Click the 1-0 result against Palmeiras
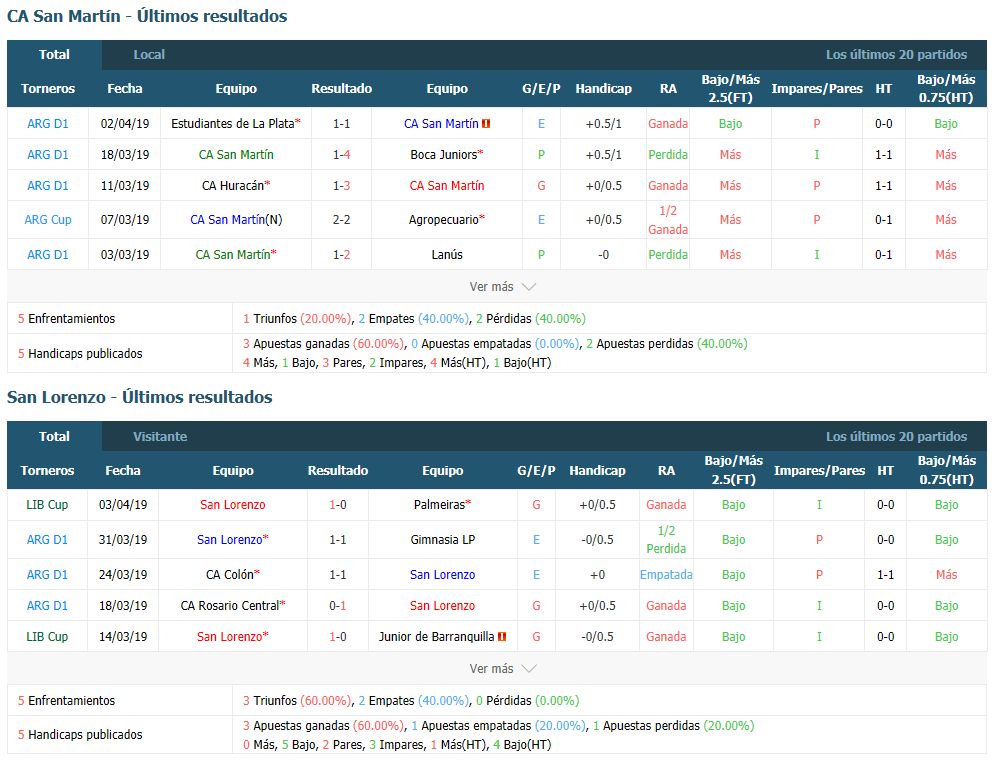This screenshot has height=761, width=993. tap(338, 505)
